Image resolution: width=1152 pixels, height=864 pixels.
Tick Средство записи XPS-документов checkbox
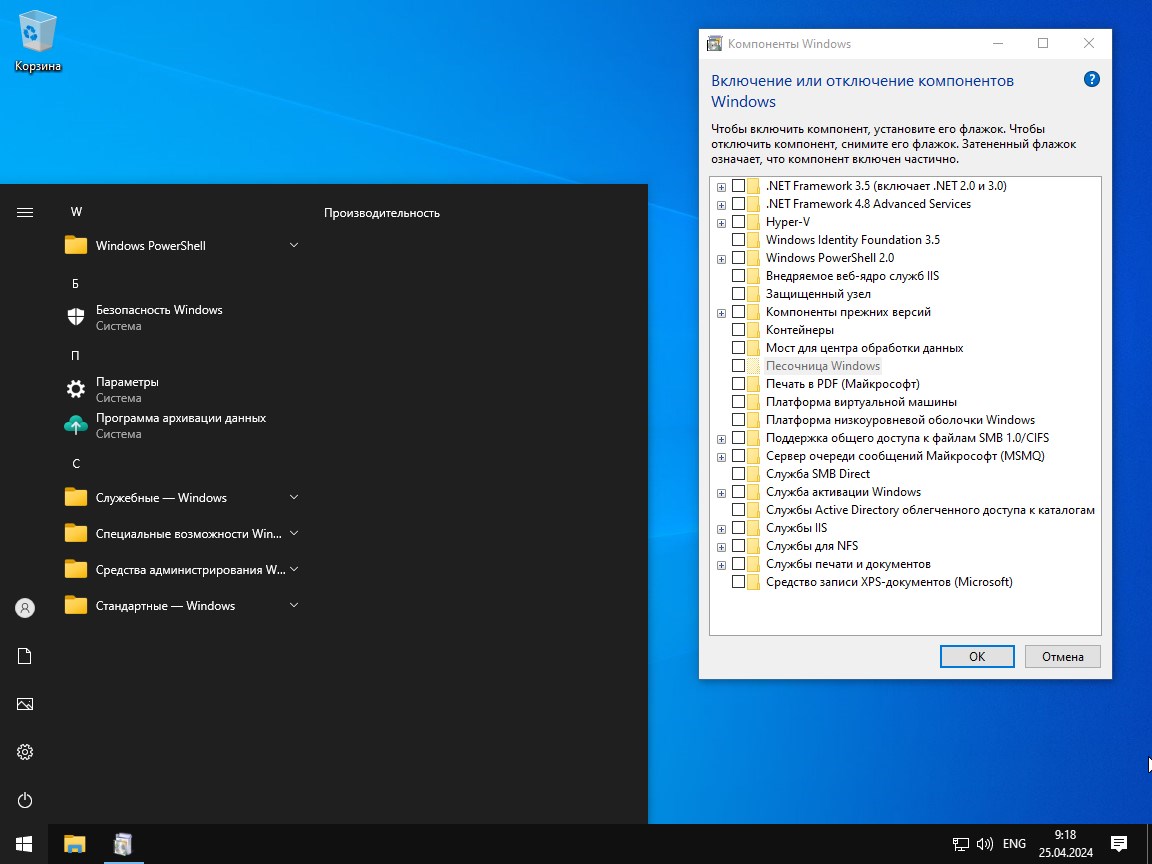coord(738,582)
